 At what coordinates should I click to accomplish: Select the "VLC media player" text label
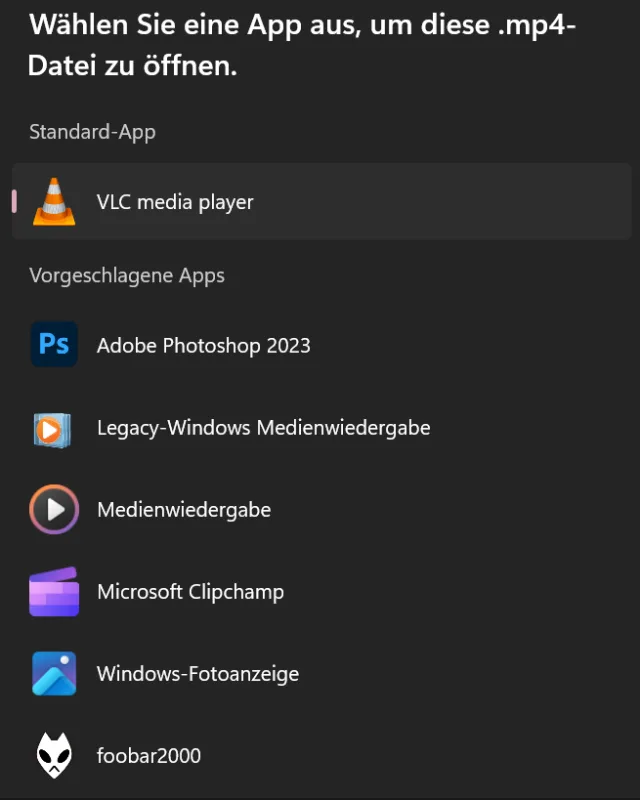pyautogui.click(x=175, y=202)
